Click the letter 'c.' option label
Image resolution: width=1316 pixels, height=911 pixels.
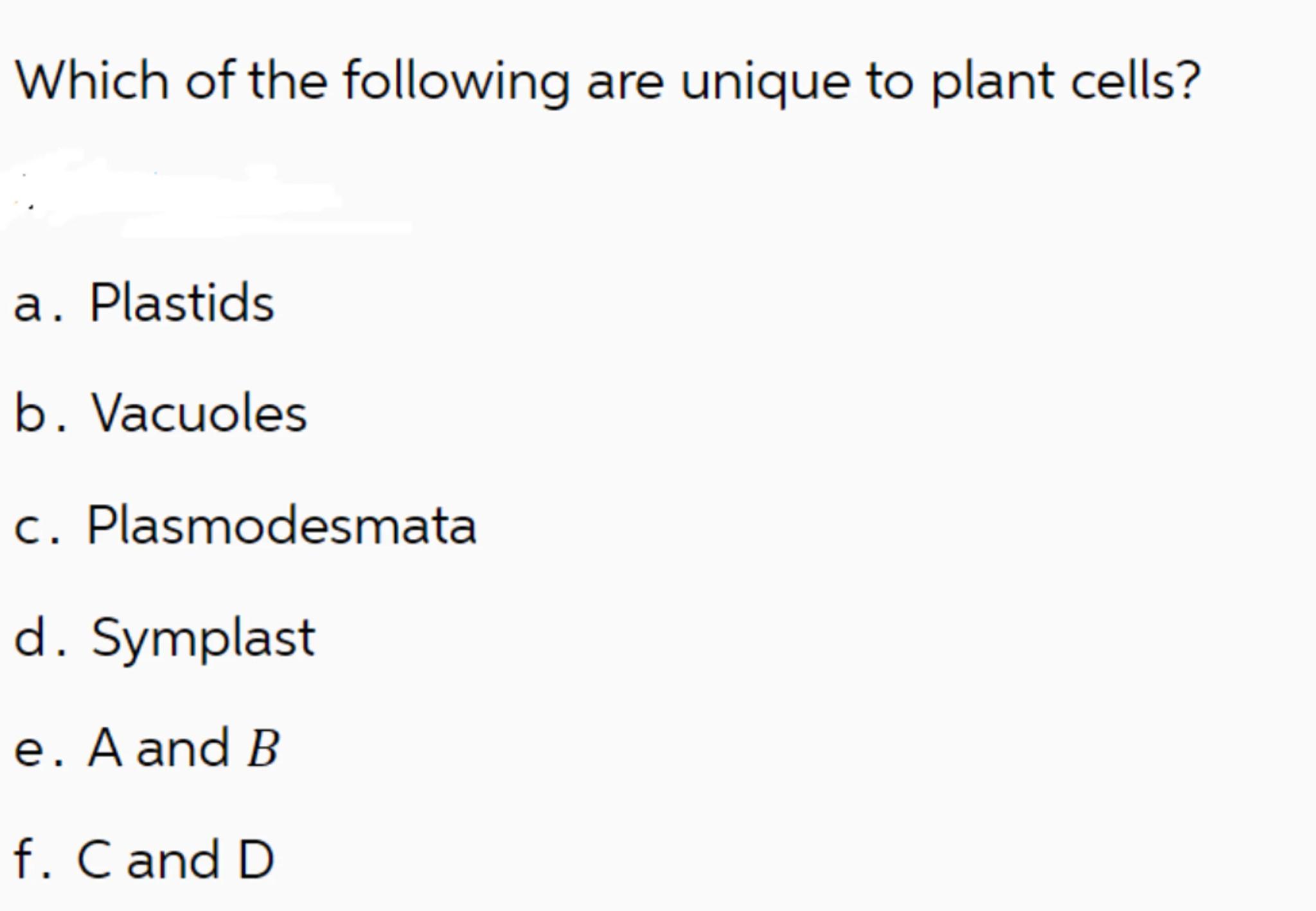[x=37, y=527]
